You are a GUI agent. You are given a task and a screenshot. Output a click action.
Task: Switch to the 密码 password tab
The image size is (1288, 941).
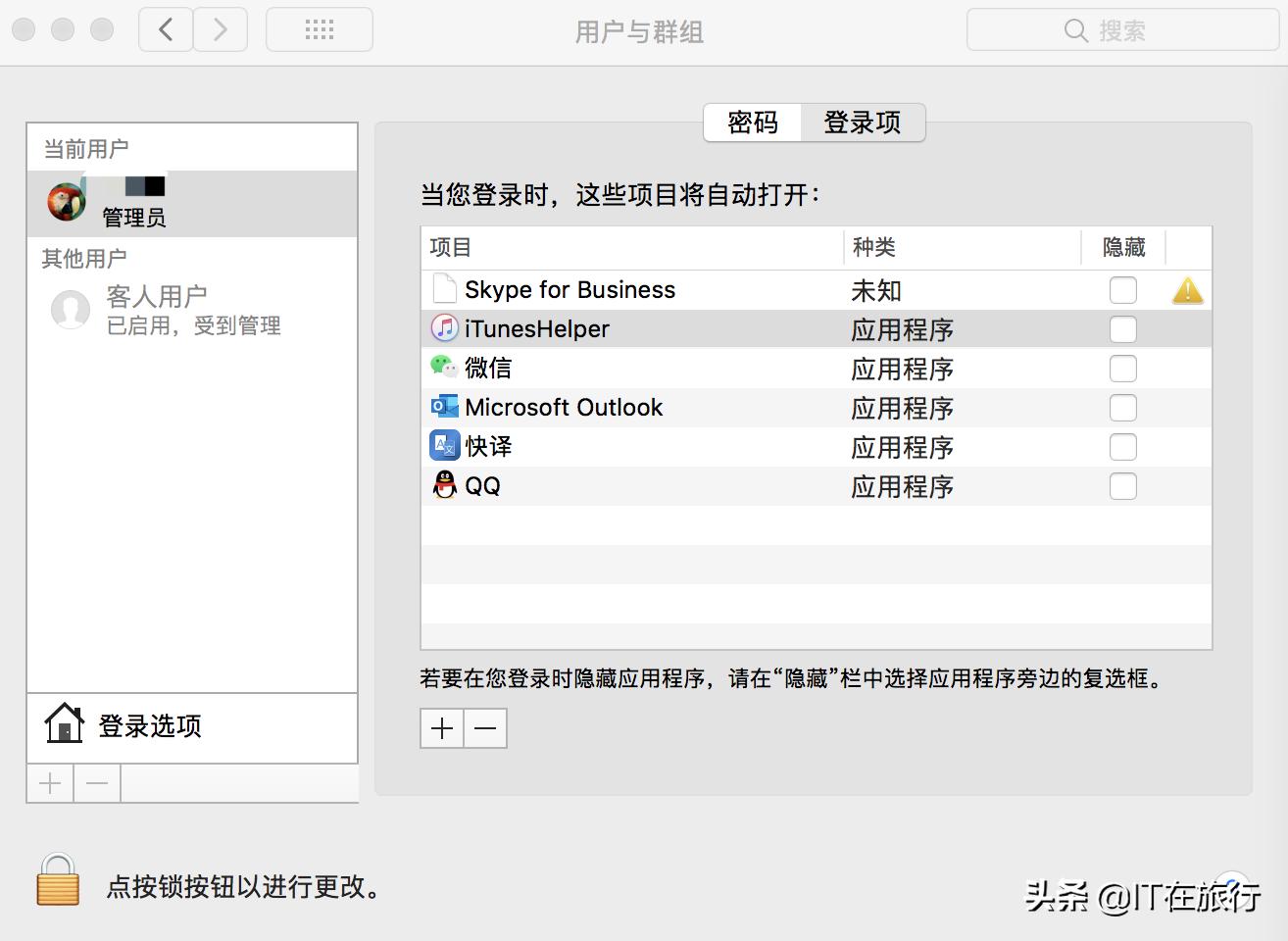pos(753,123)
